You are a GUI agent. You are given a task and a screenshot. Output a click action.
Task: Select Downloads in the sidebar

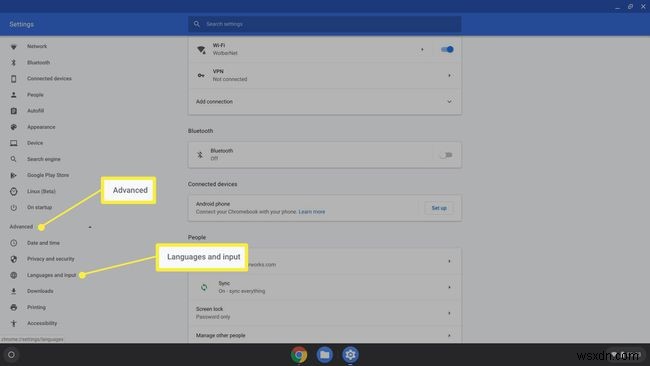(40, 291)
